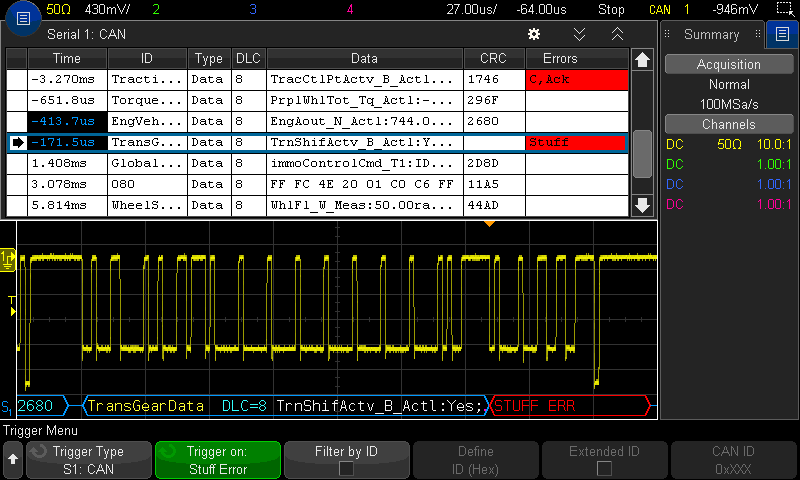Screen dimensions: 800x480
Task: Click channel 1 scale 430mV/ readout
Action: coord(107,9)
